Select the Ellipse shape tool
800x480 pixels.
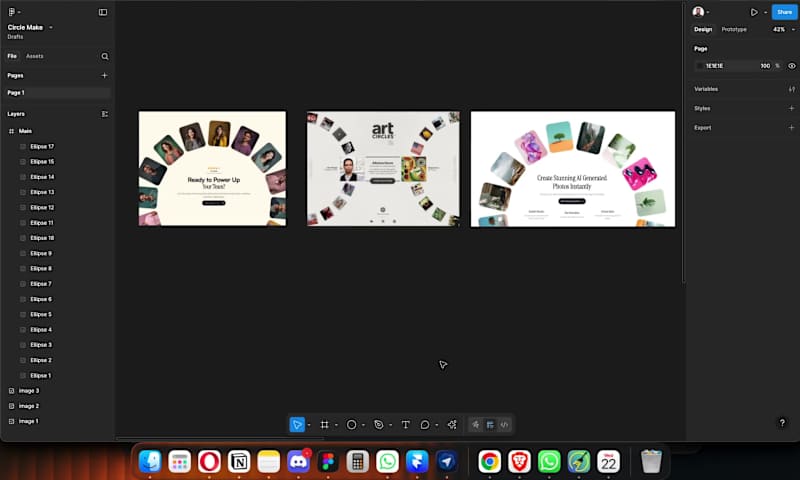[x=352, y=424]
